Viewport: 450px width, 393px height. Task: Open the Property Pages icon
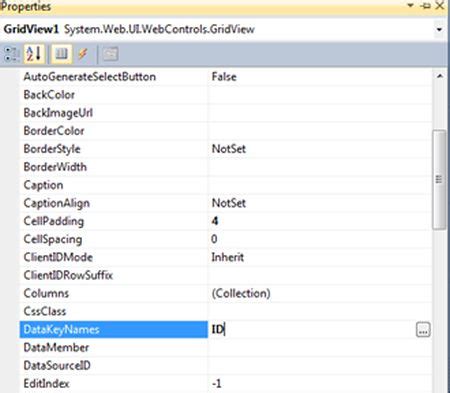pyautogui.click(x=110, y=54)
